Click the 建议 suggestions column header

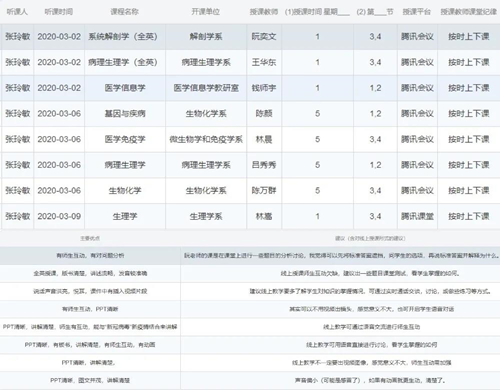click(x=370, y=238)
